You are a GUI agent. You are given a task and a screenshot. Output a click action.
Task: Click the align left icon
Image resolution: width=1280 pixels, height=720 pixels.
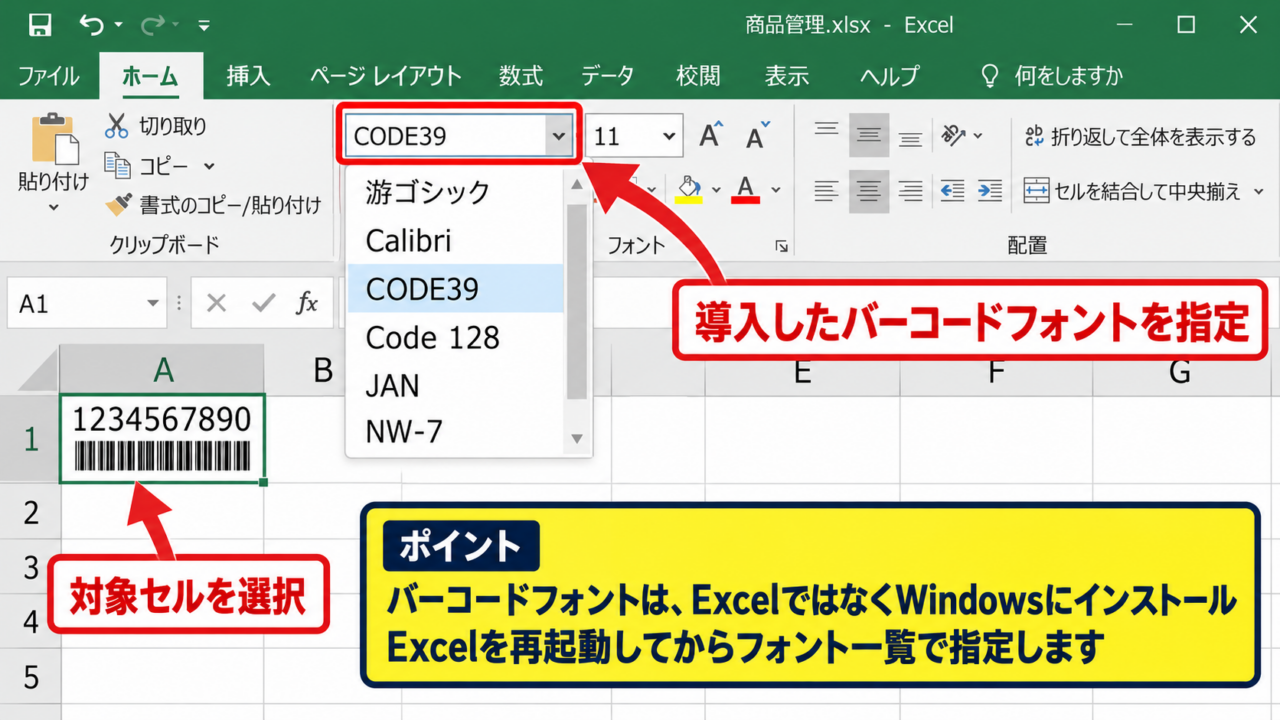(x=826, y=190)
